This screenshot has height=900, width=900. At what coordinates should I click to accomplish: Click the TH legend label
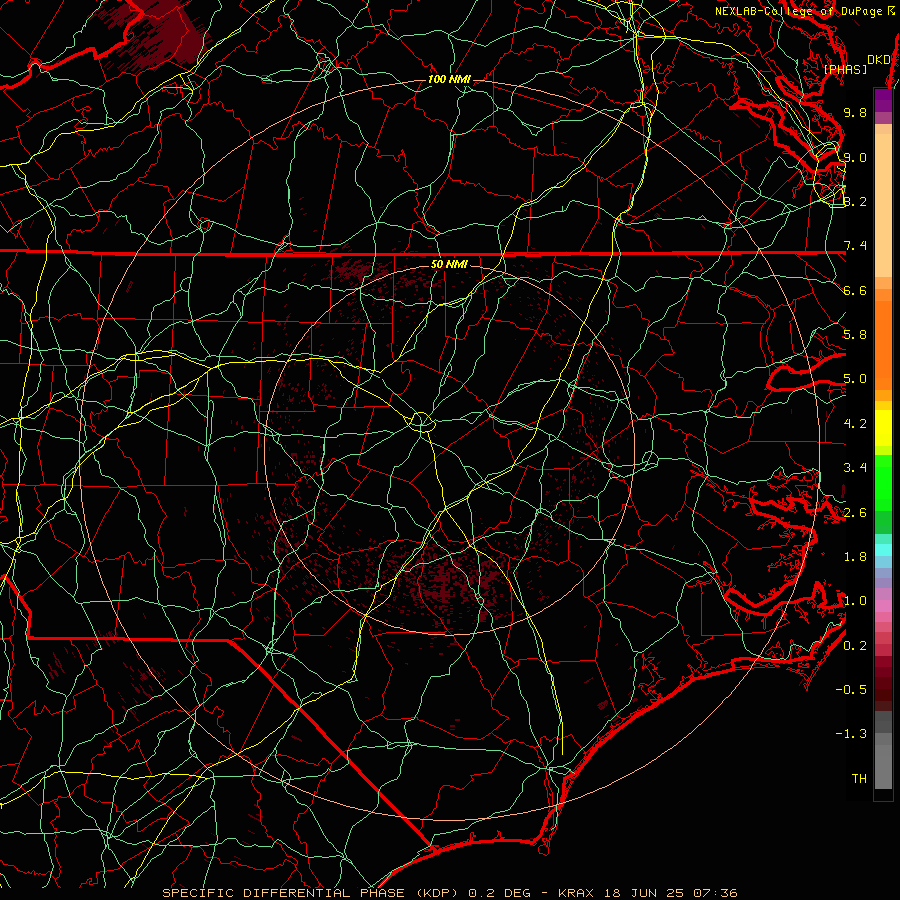859,778
